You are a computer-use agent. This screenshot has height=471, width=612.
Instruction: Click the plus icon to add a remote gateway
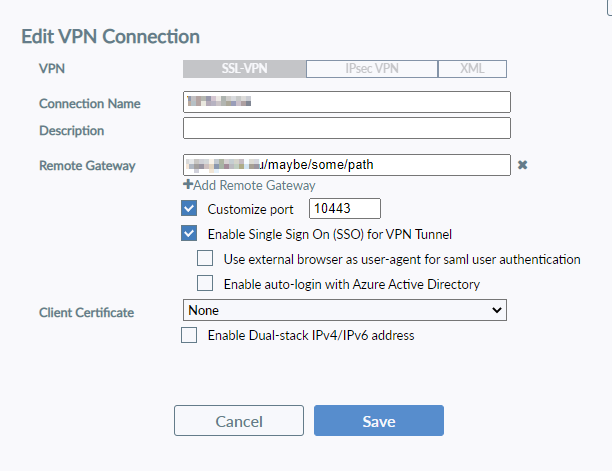click(x=188, y=186)
